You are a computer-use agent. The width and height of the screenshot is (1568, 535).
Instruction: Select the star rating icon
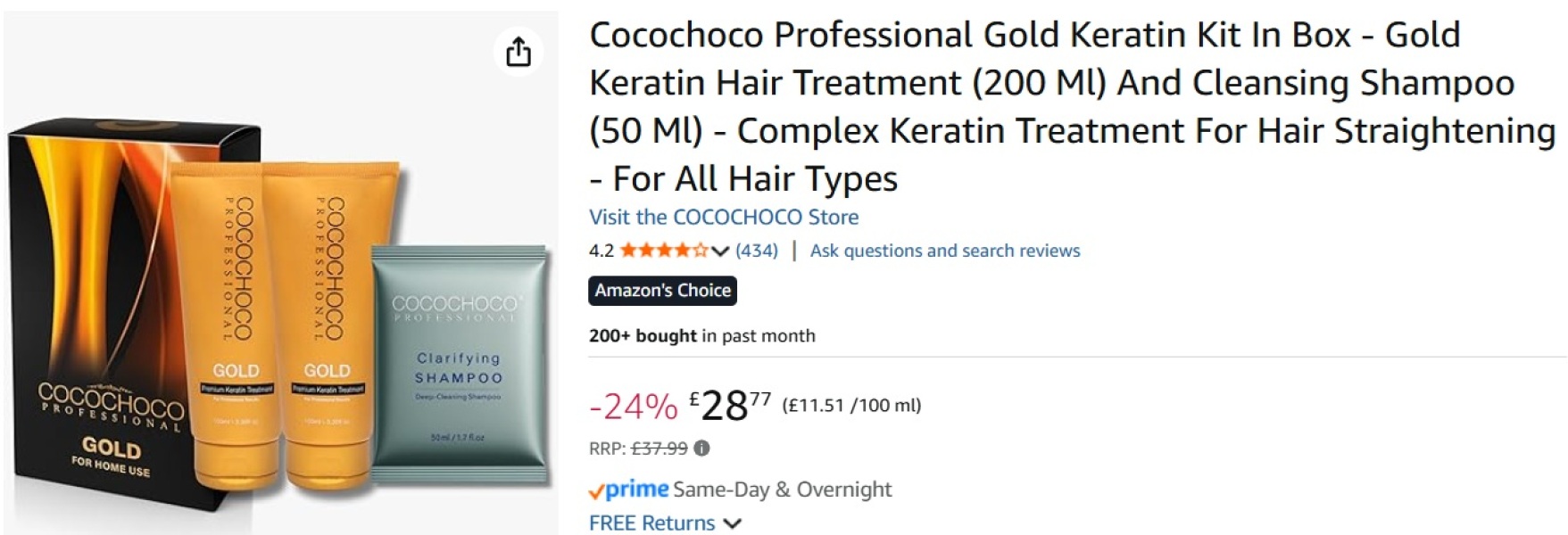(x=665, y=251)
